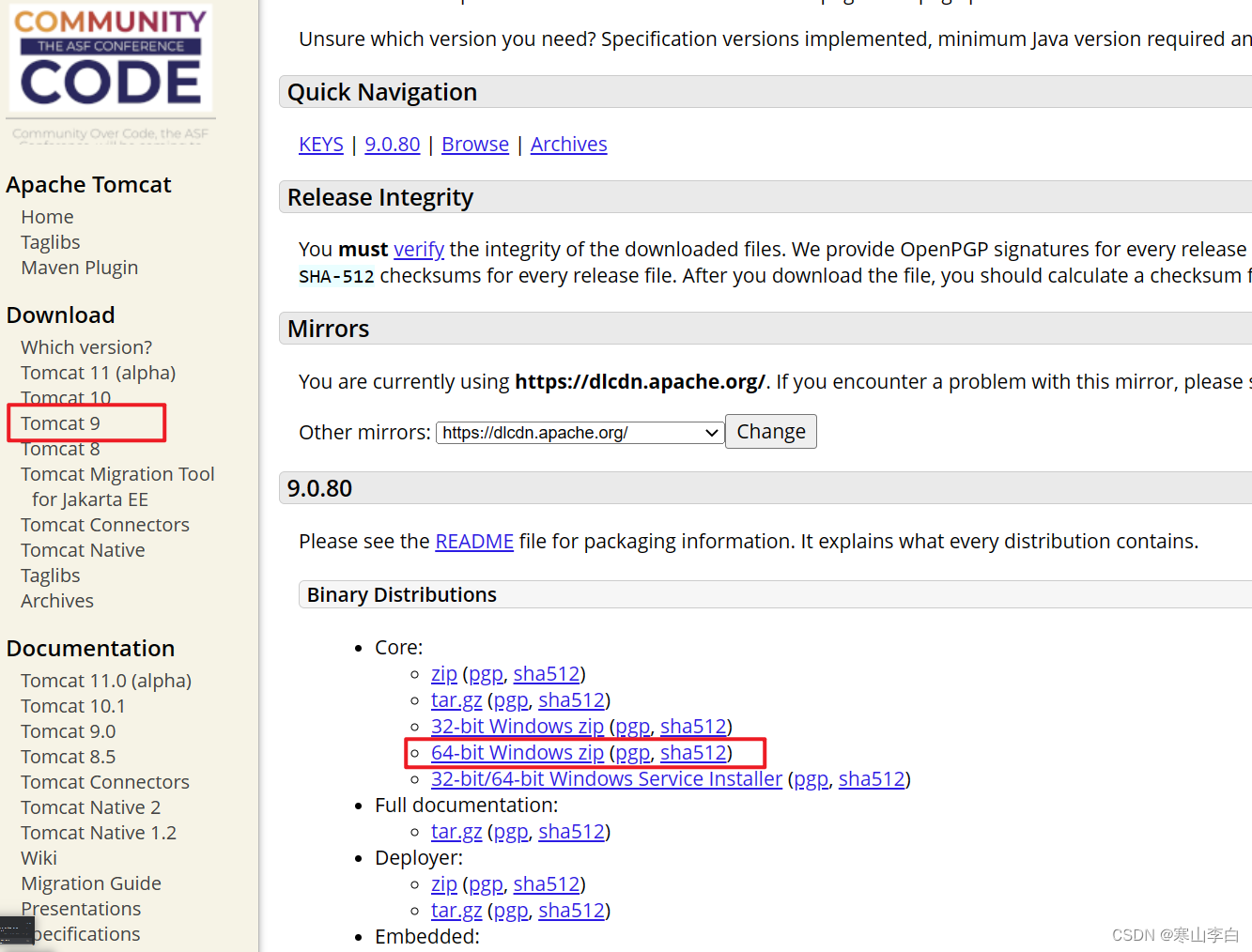The height and width of the screenshot is (952, 1252).
Task: Open sha512 for 64-bit Windows zip
Action: click(x=694, y=753)
